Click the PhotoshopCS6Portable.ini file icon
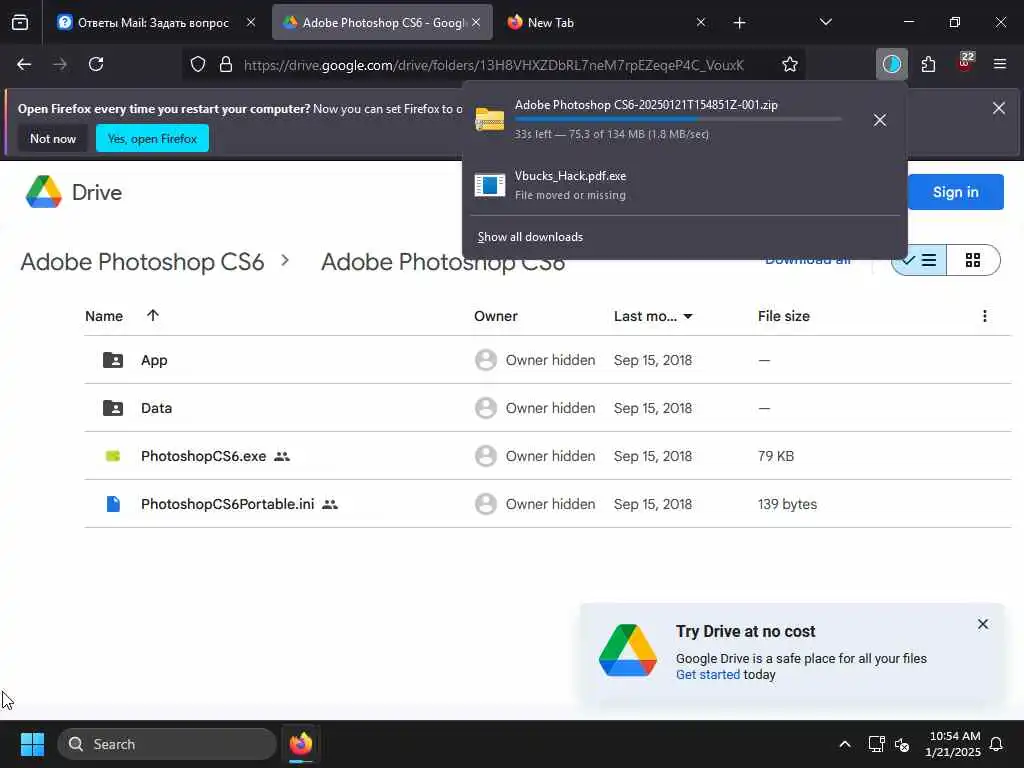 pos(113,504)
